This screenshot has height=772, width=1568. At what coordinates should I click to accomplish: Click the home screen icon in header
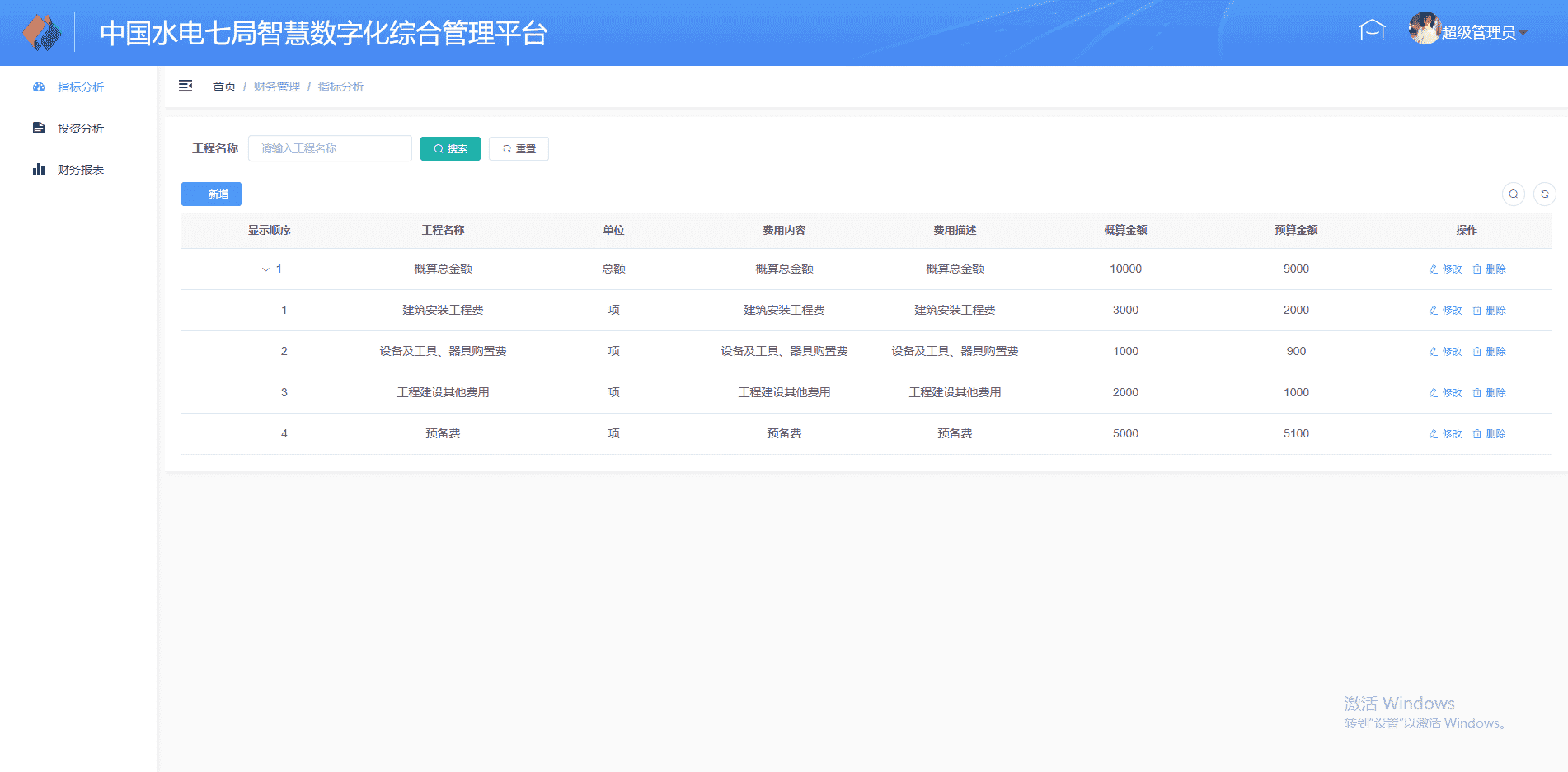[1372, 31]
